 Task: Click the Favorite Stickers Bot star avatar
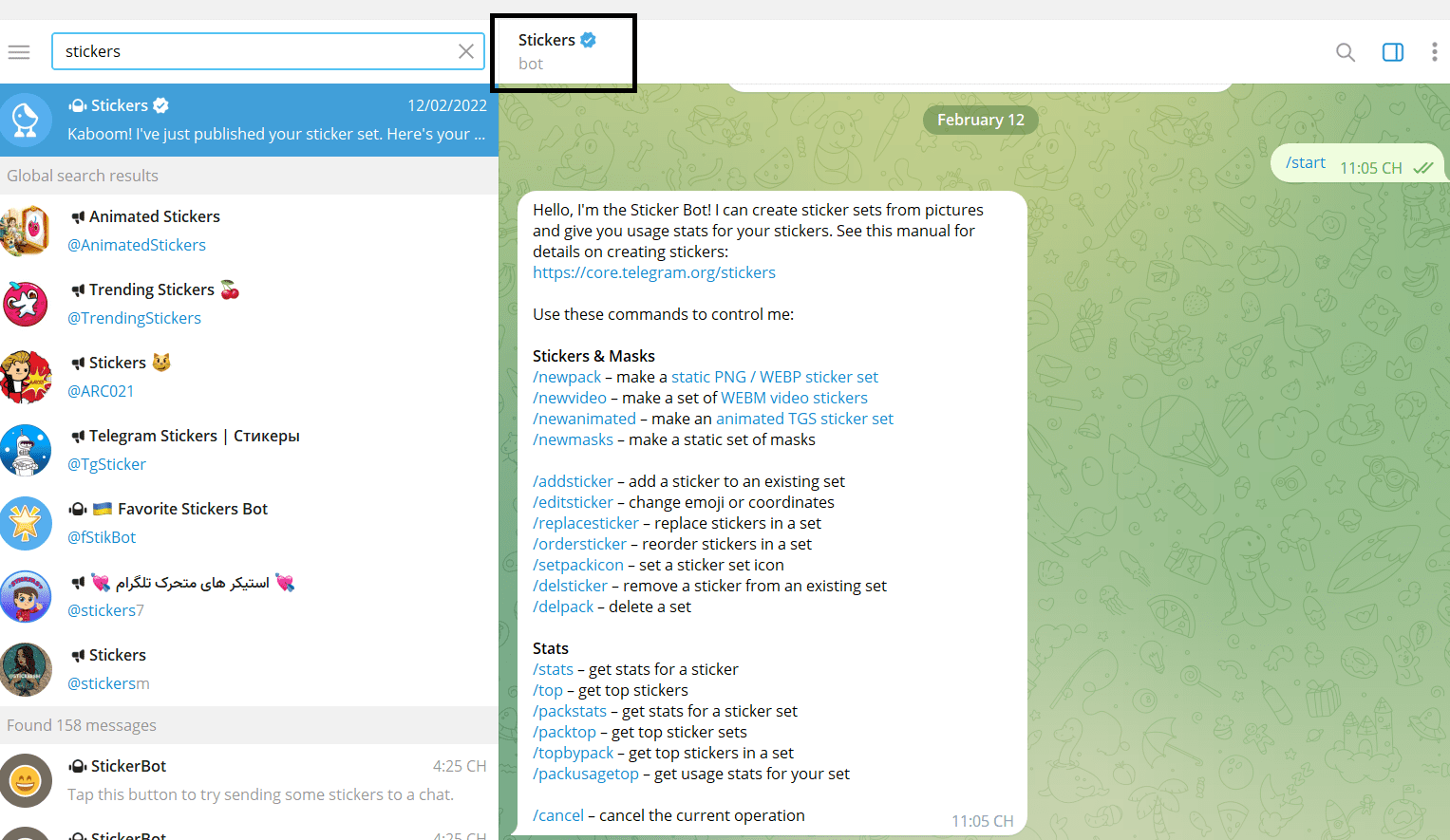(x=26, y=523)
